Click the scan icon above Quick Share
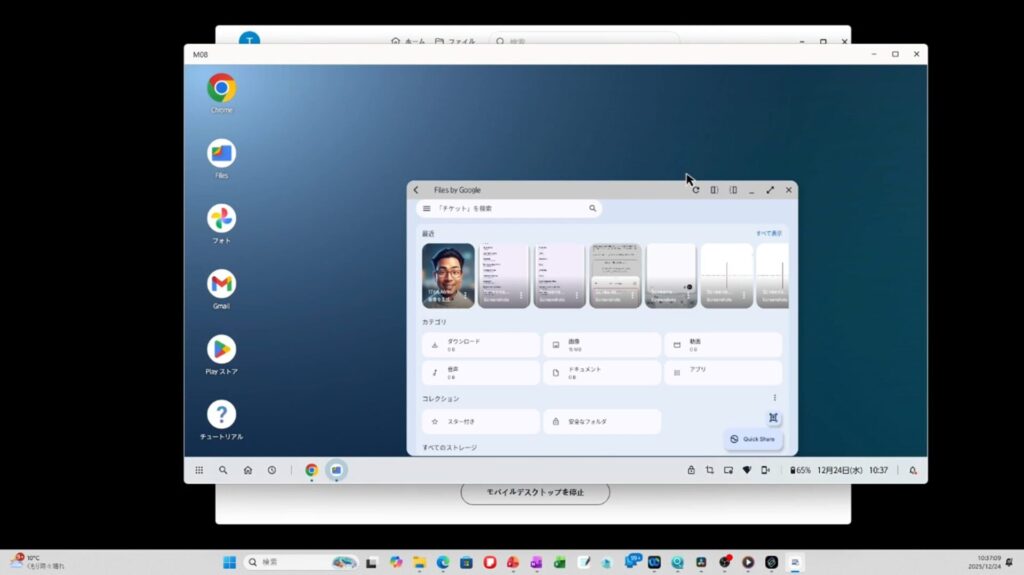Image resolution: width=1024 pixels, height=575 pixels. [773, 418]
